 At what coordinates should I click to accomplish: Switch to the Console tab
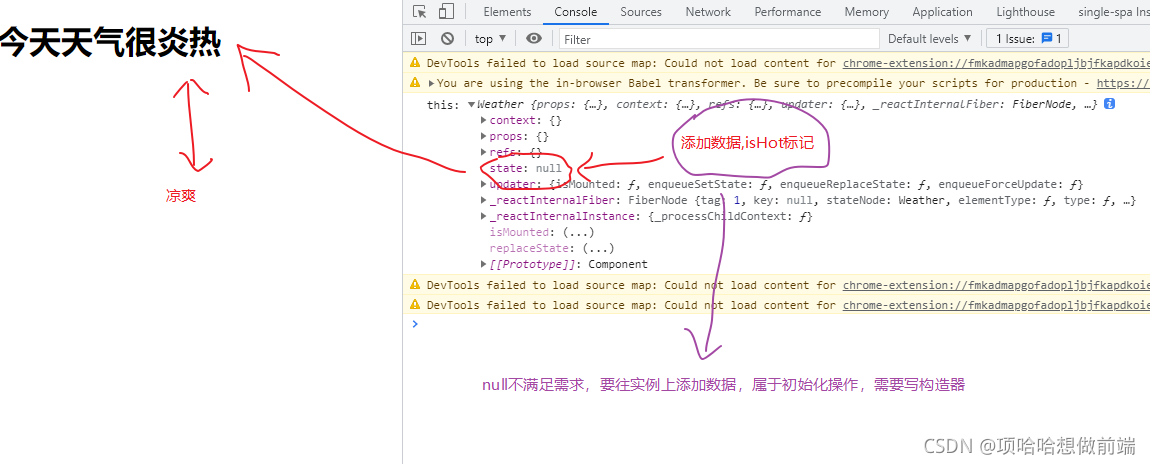point(576,12)
